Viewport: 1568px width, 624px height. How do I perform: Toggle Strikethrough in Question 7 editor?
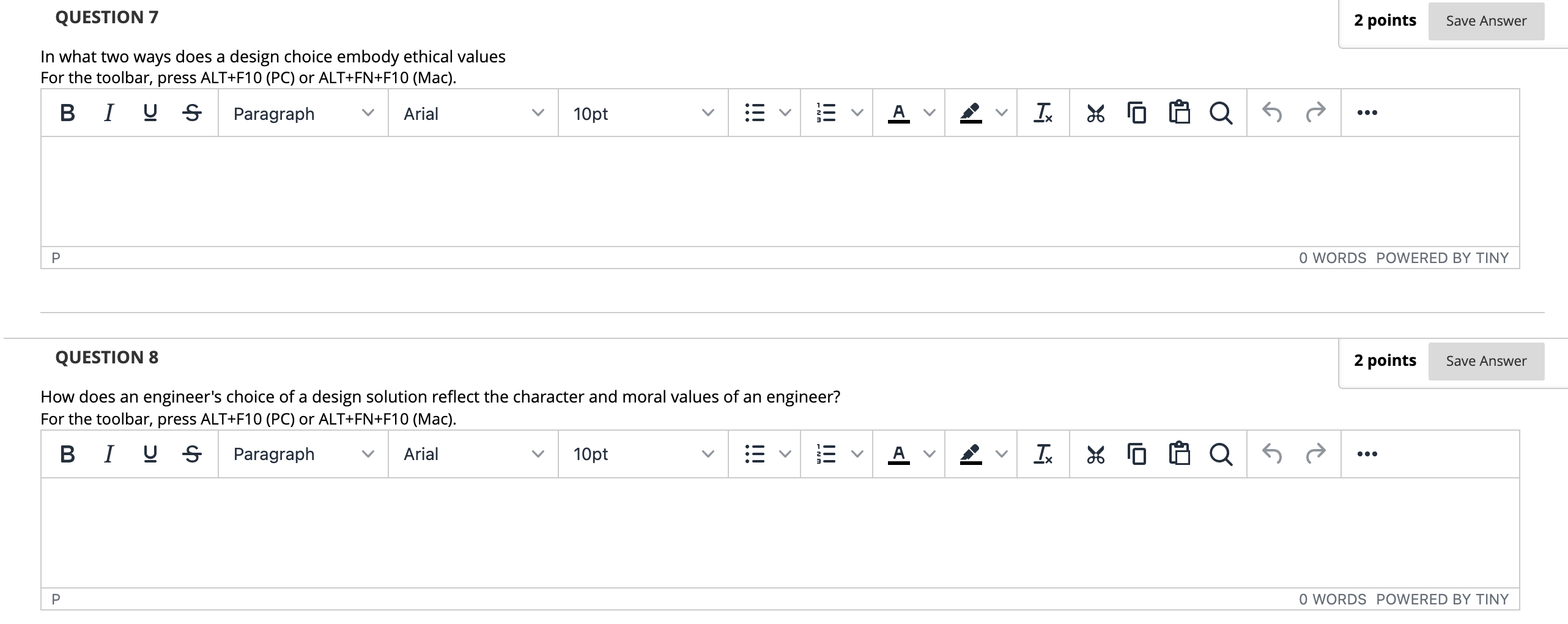pos(192,113)
